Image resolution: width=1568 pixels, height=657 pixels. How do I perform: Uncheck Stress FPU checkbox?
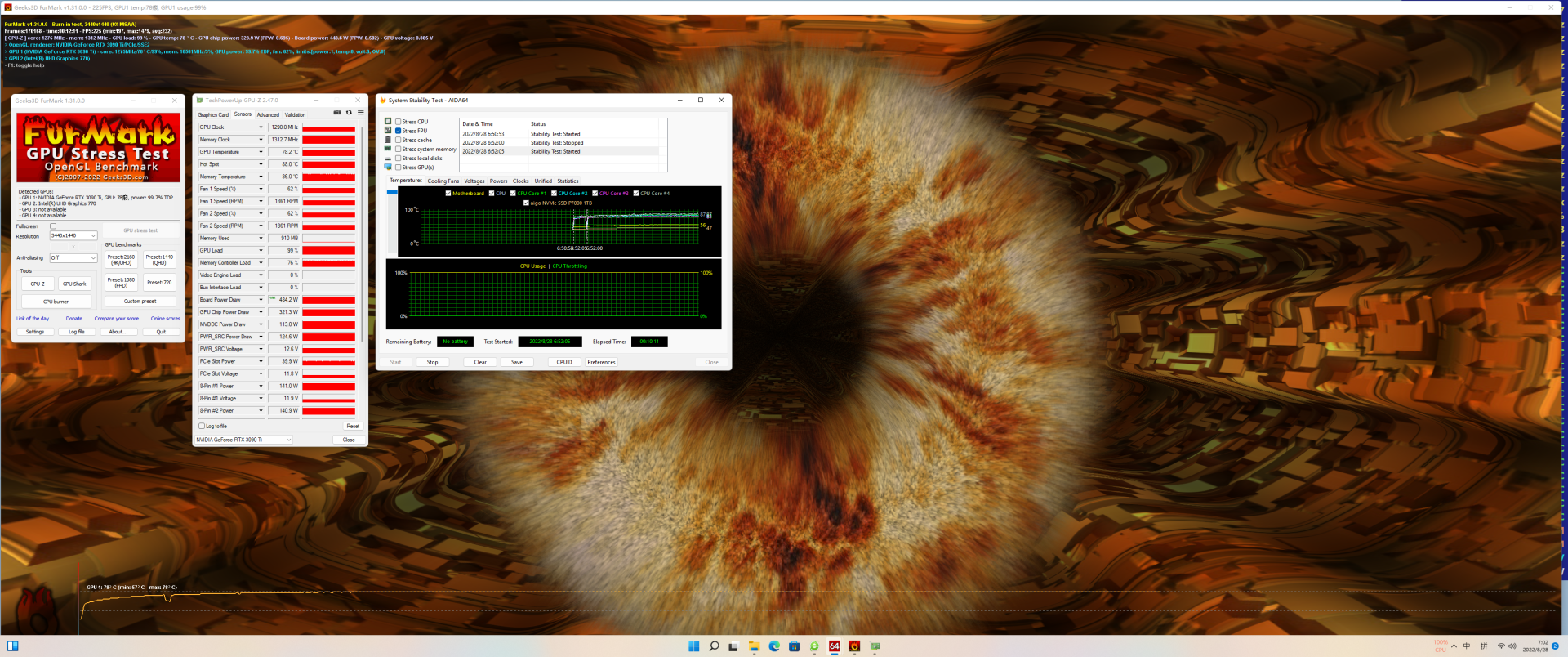[398, 131]
